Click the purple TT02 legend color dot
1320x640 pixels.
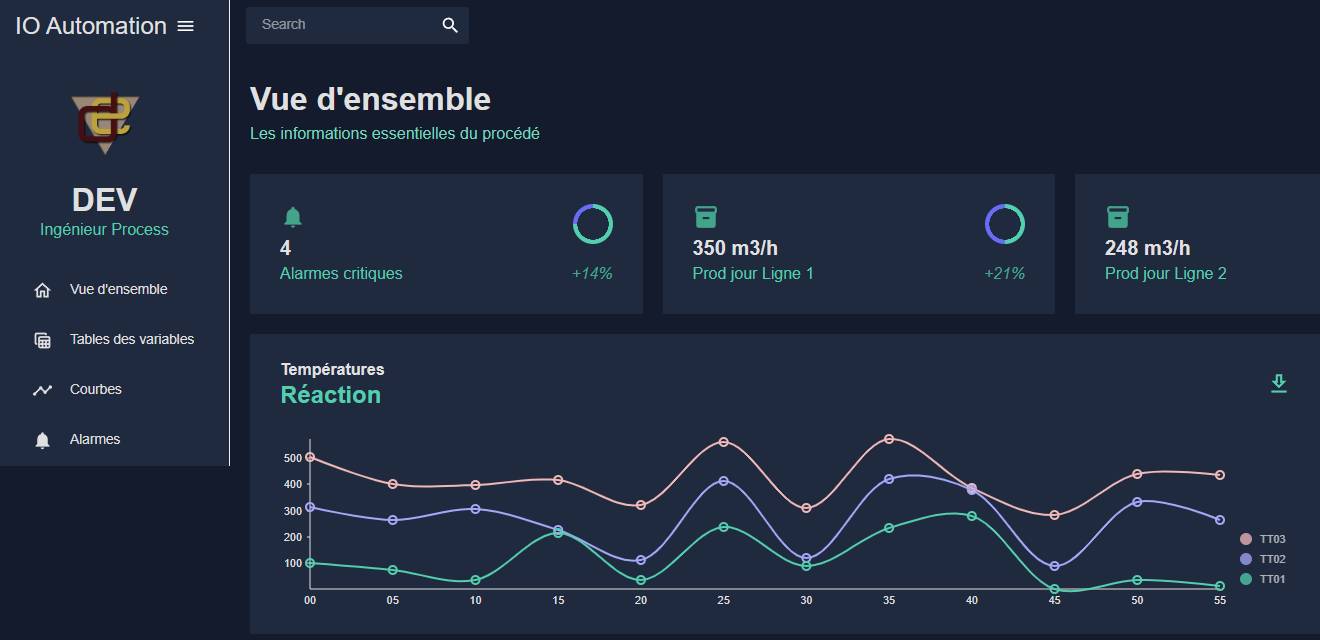click(1246, 559)
